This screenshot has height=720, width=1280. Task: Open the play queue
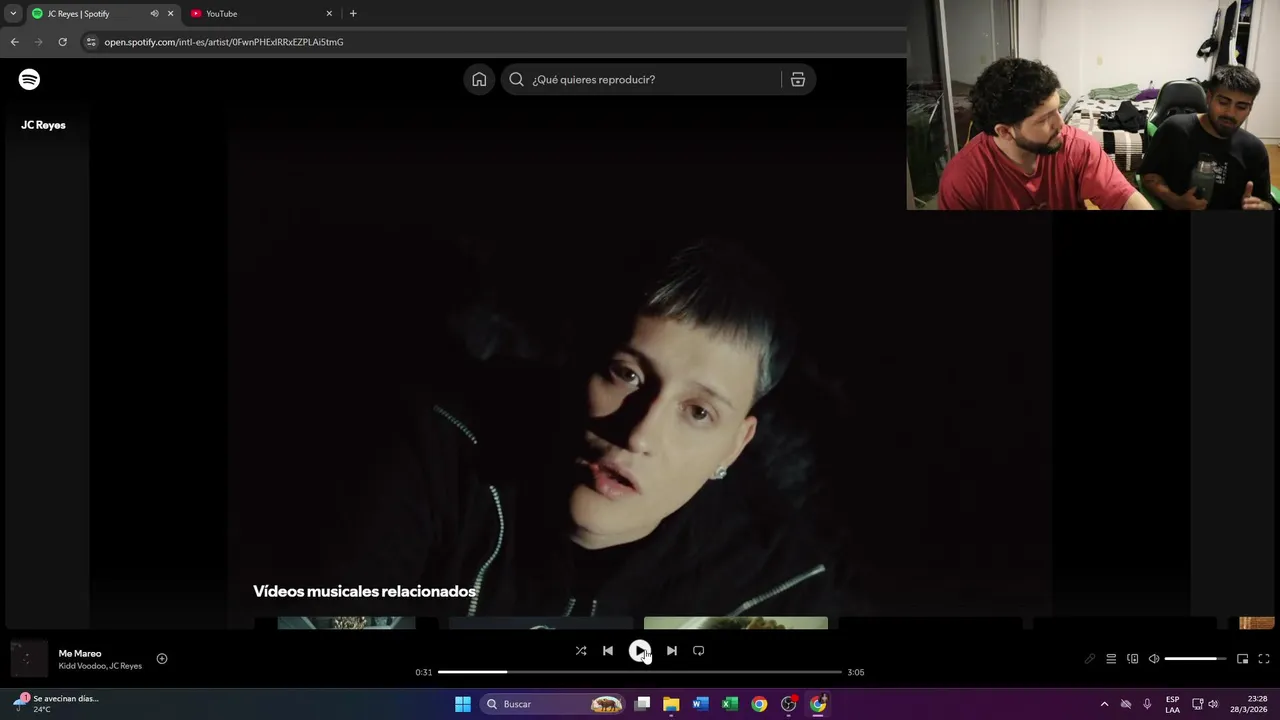pos(1111,659)
